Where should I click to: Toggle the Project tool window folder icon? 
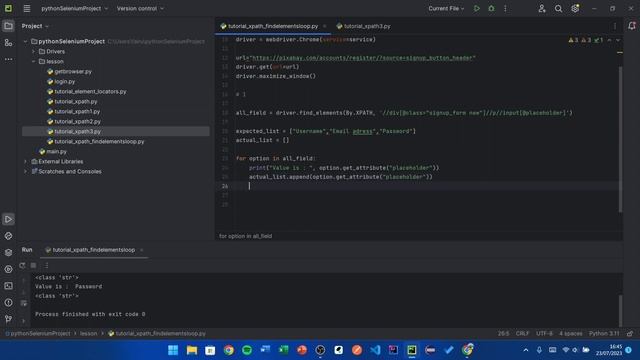point(8,26)
